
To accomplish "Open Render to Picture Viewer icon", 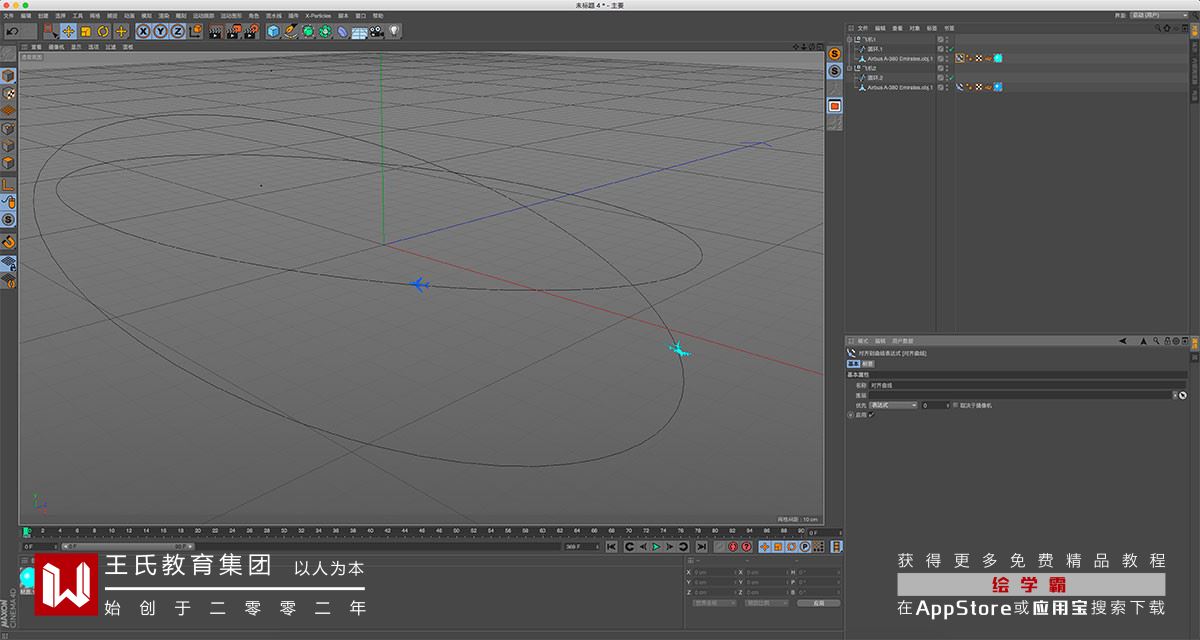I will (x=232, y=31).
